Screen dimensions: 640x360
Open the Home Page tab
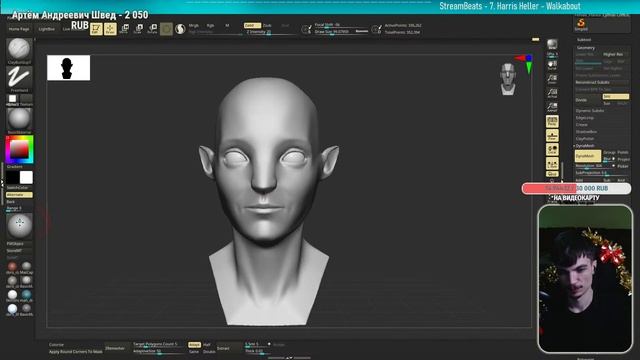coord(19,29)
